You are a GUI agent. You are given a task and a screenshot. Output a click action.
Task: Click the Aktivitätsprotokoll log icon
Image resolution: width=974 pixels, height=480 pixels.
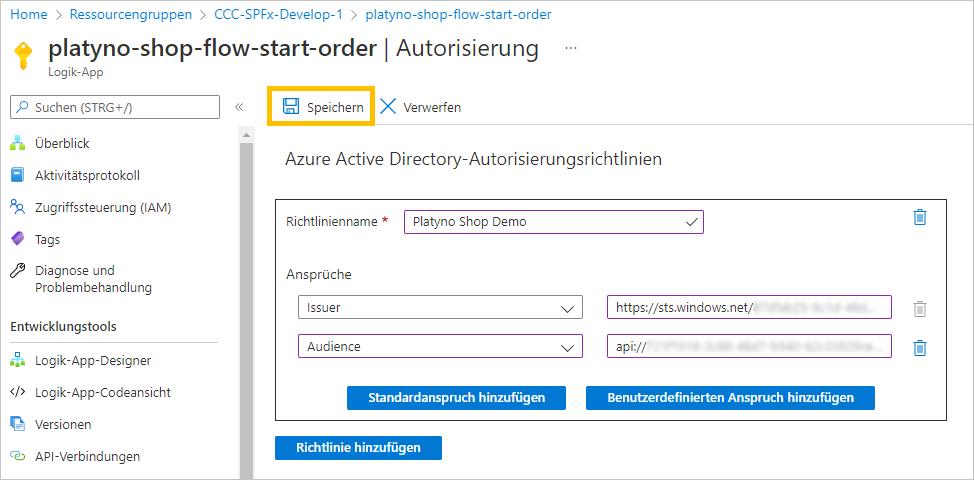(18, 175)
